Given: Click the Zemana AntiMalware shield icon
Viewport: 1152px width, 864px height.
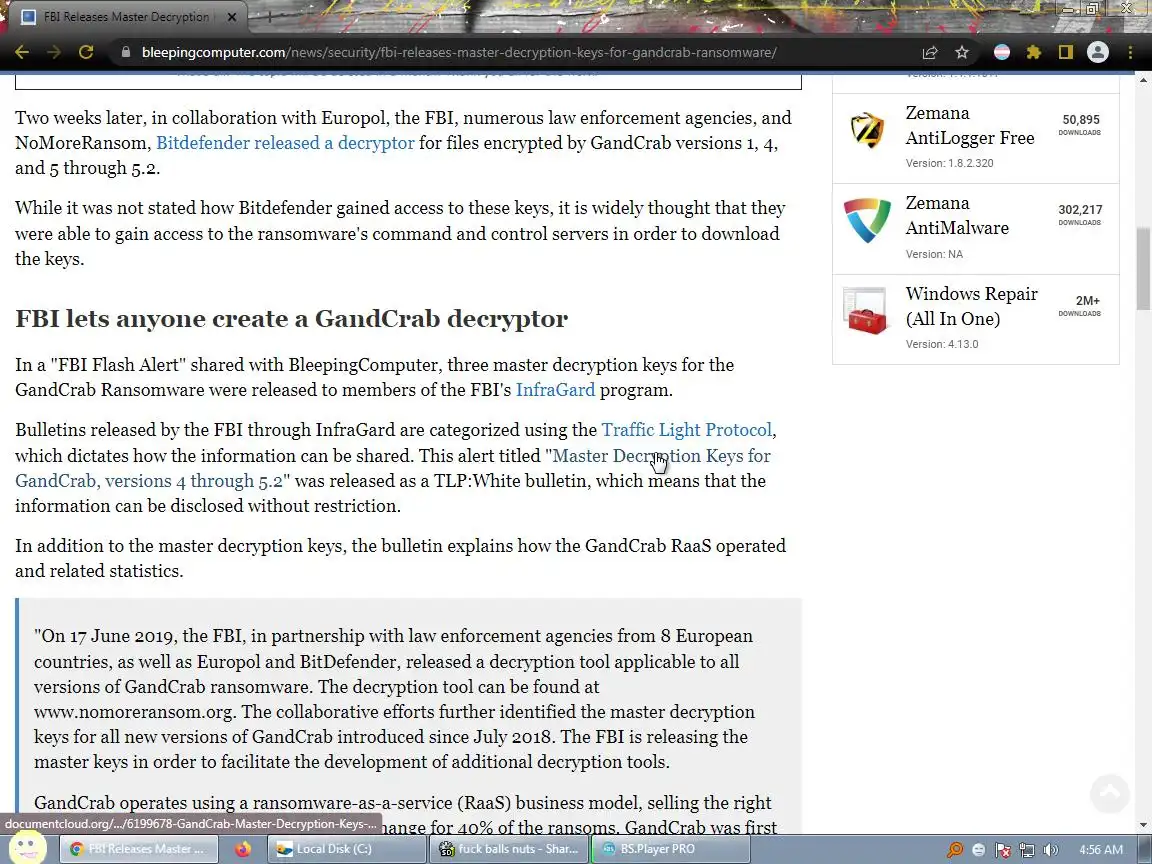Looking at the screenshot, I should 867,220.
